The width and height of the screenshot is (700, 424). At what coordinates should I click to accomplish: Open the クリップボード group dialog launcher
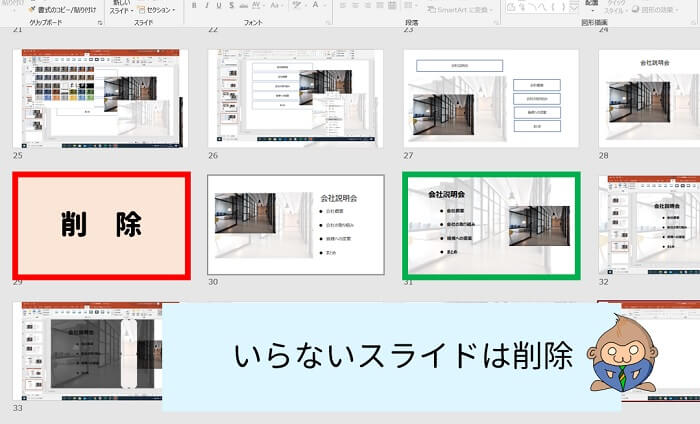pyautogui.click(x=100, y=22)
